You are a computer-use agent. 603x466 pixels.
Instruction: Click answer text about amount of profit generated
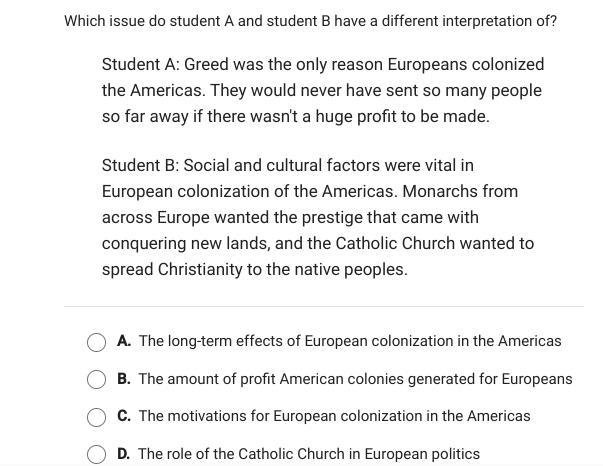click(355, 379)
